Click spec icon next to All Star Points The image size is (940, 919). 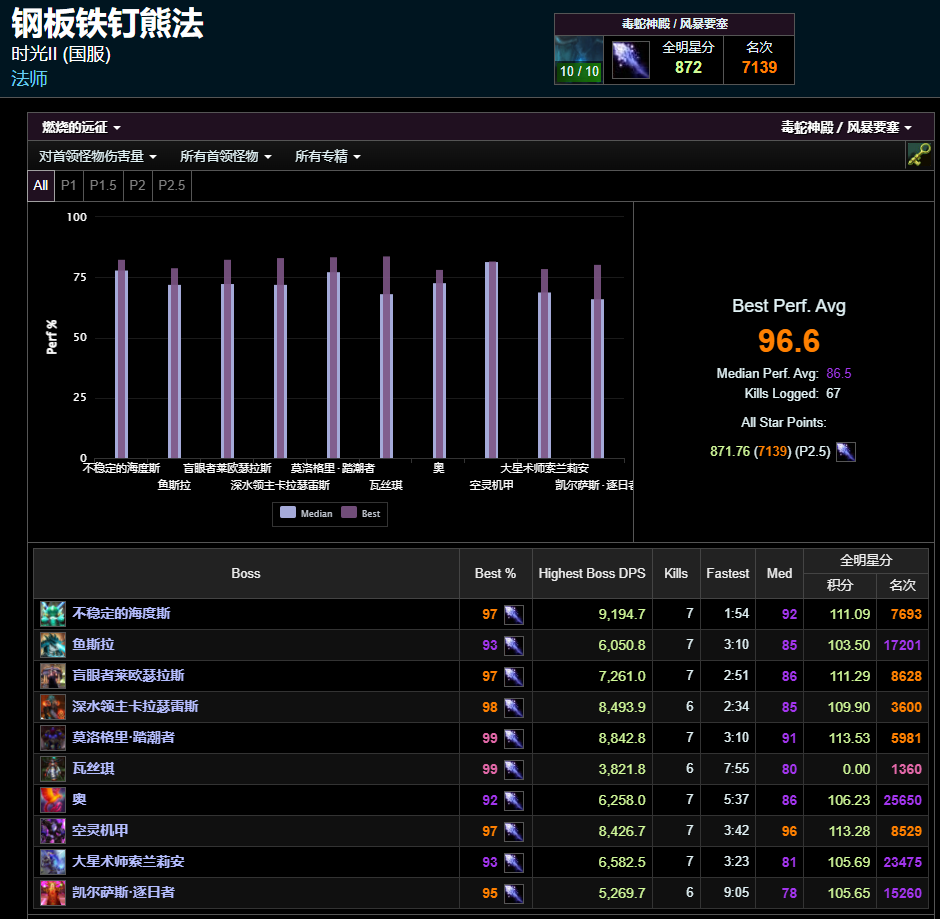846,451
